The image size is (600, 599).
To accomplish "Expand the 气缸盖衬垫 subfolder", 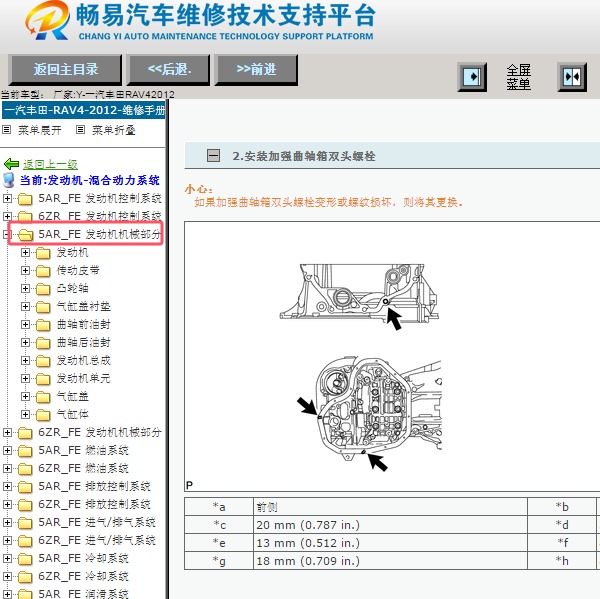I will (25, 306).
